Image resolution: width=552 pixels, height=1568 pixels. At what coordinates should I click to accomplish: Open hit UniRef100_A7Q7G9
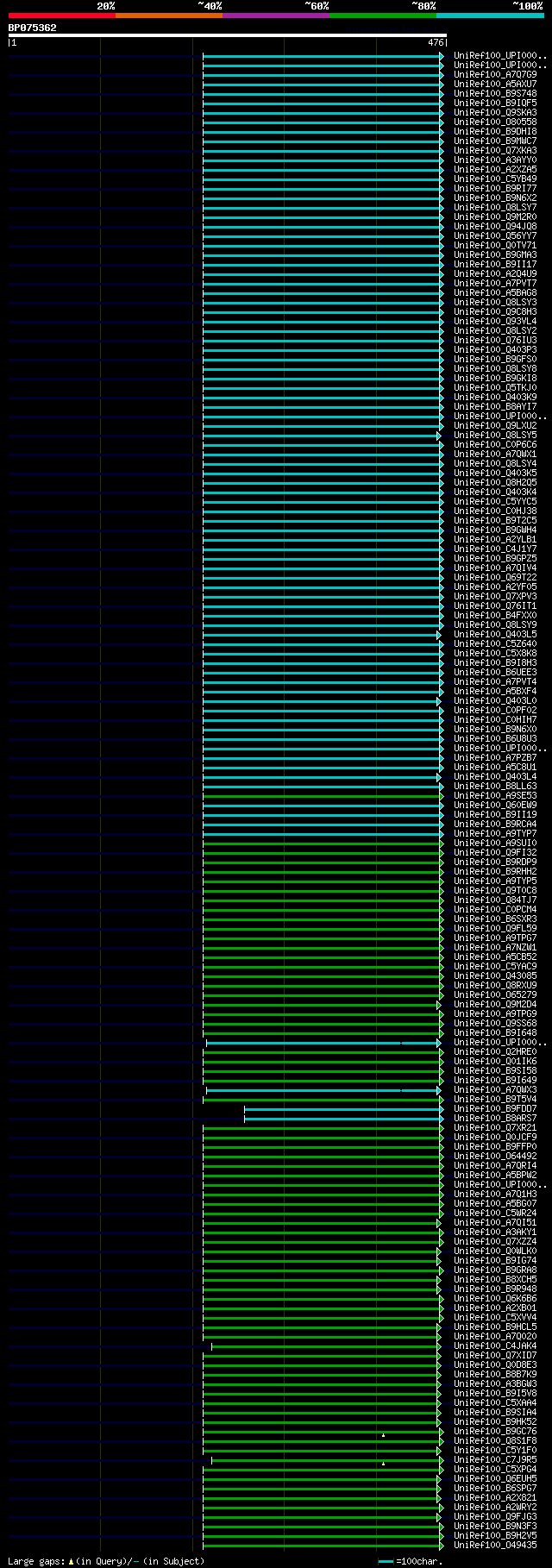coord(495,75)
